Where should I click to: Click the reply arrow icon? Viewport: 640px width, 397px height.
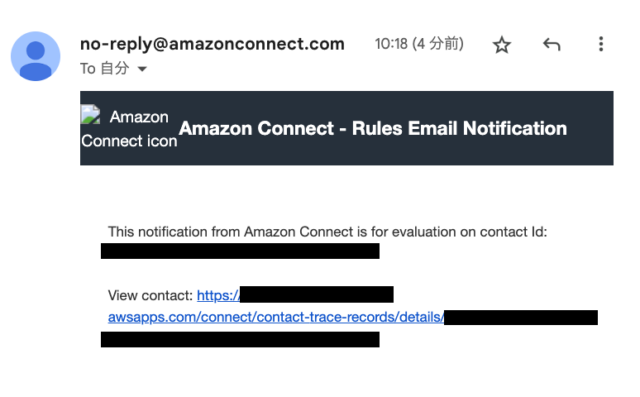tap(551, 44)
